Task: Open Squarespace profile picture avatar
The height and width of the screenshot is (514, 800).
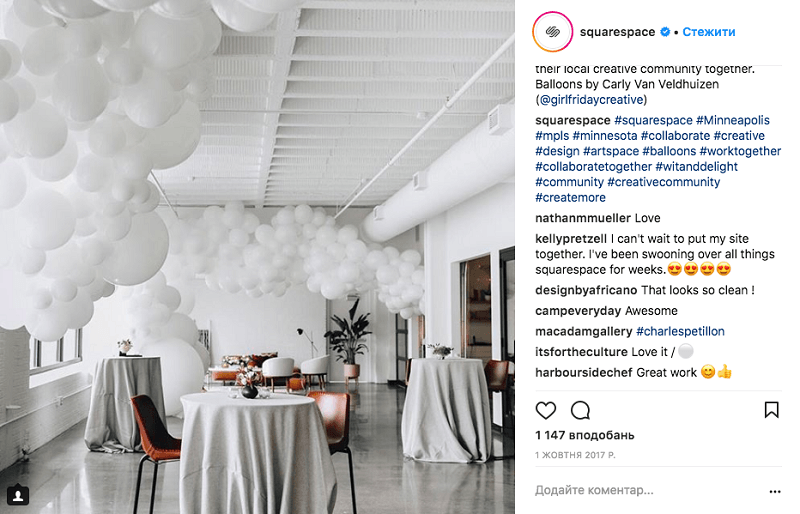Action: pos(553,32)
